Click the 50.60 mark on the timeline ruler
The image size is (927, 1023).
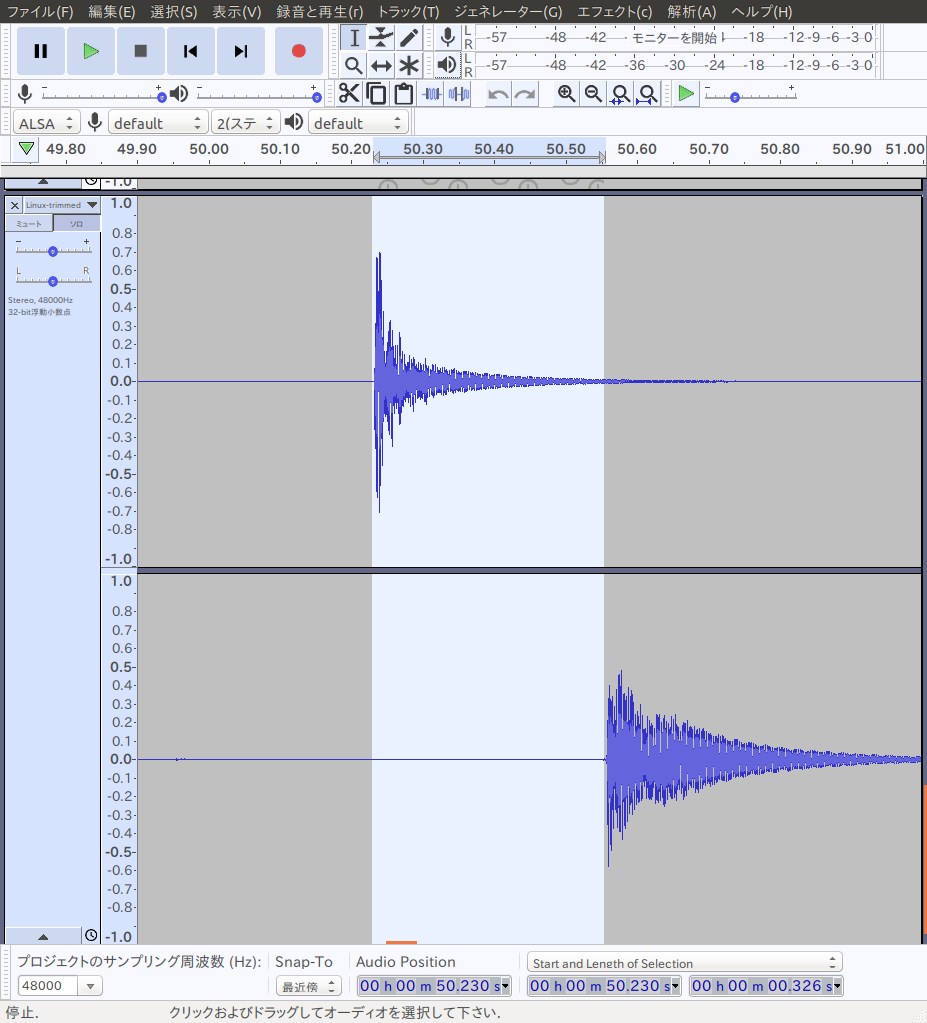coord(637,149)
